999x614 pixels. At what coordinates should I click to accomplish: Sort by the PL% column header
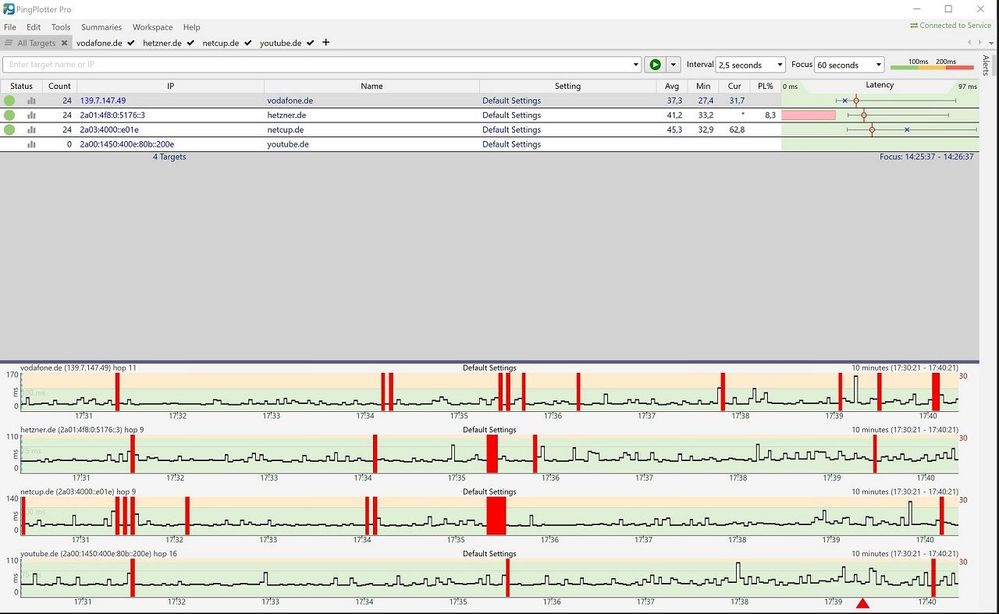click(x=765, y=86)
